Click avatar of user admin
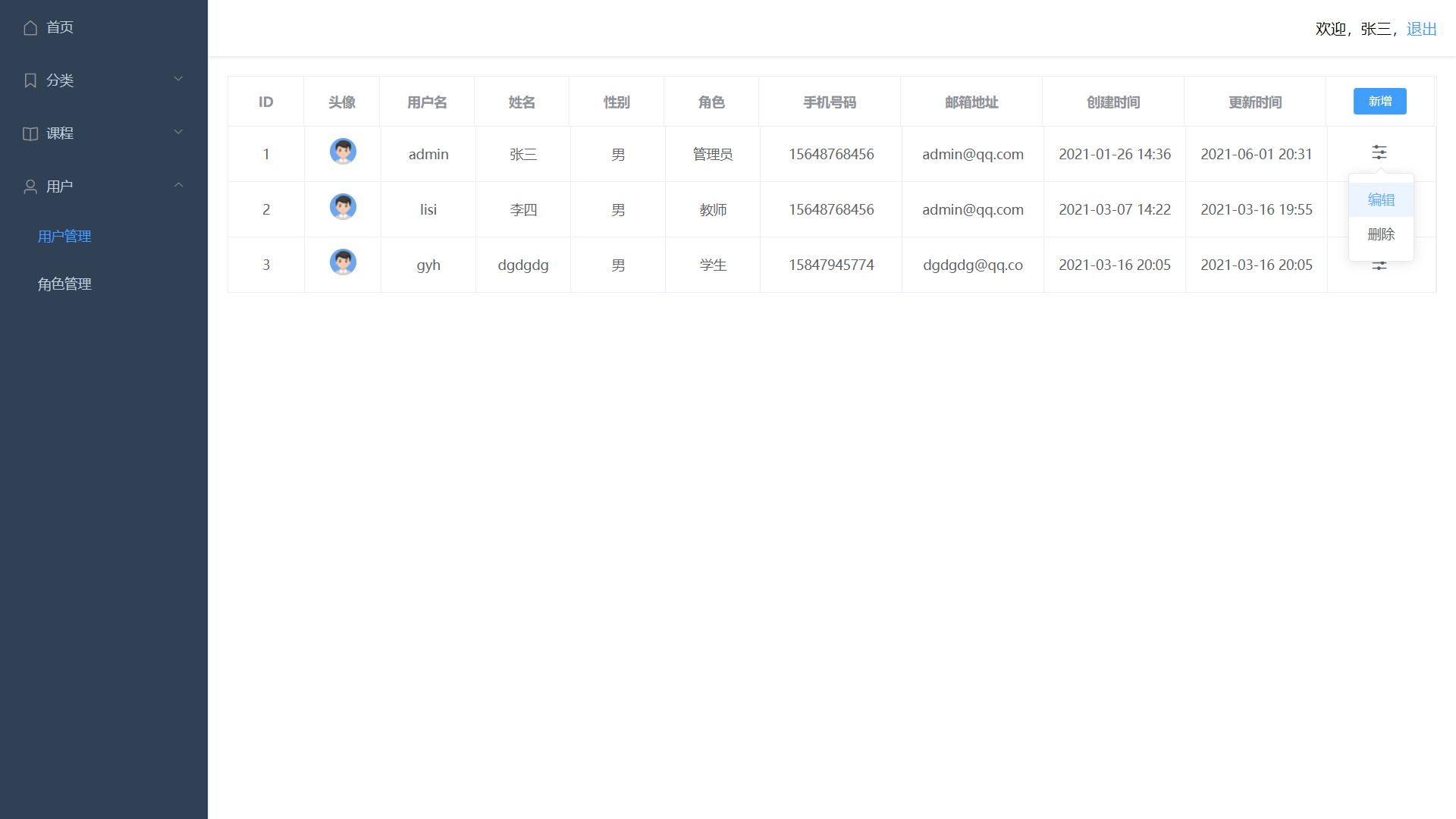The width and height of the screenshot is (1456, 819). tap(343, 152)
